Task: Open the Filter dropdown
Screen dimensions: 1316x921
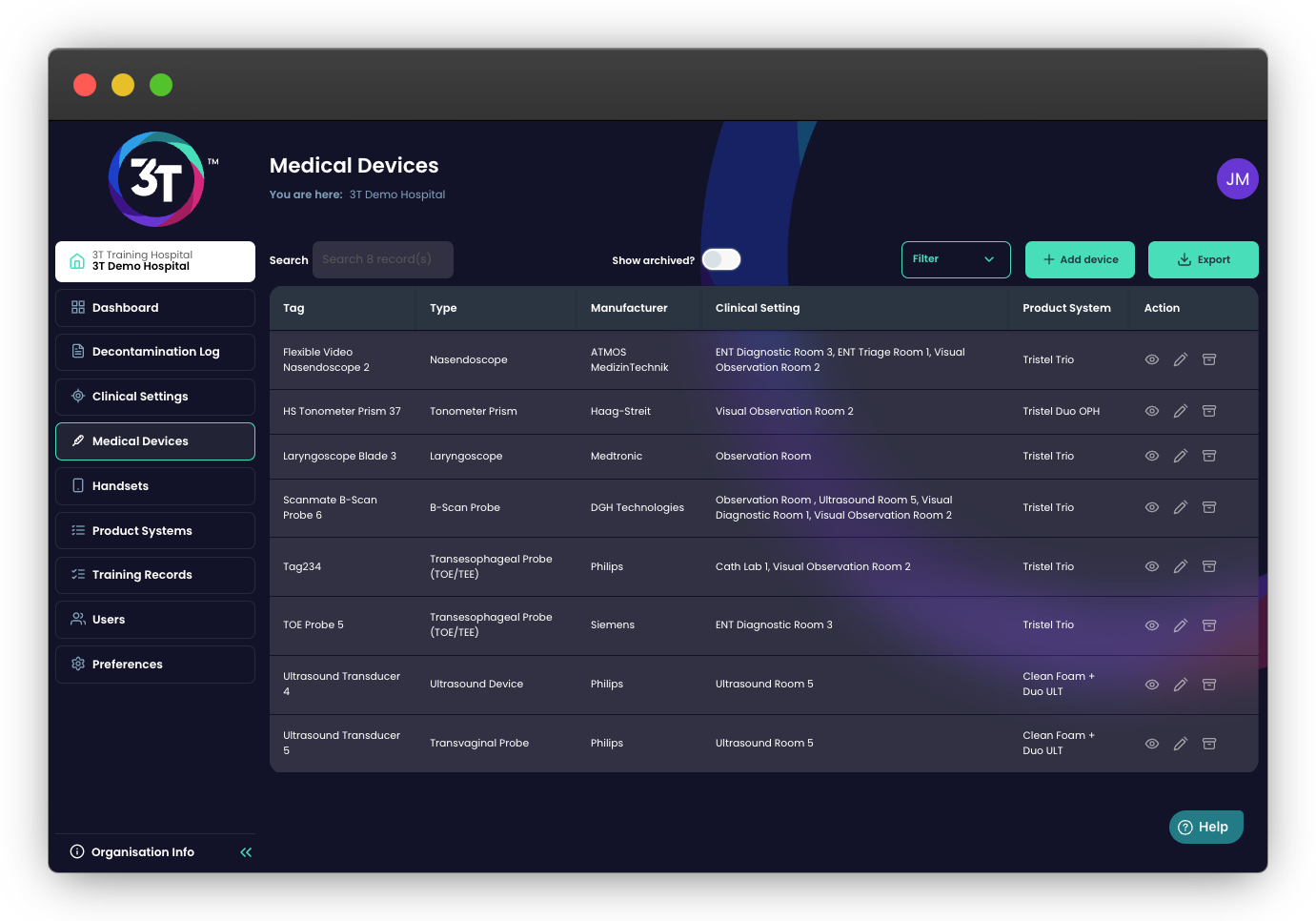Action: click(956, 259)
